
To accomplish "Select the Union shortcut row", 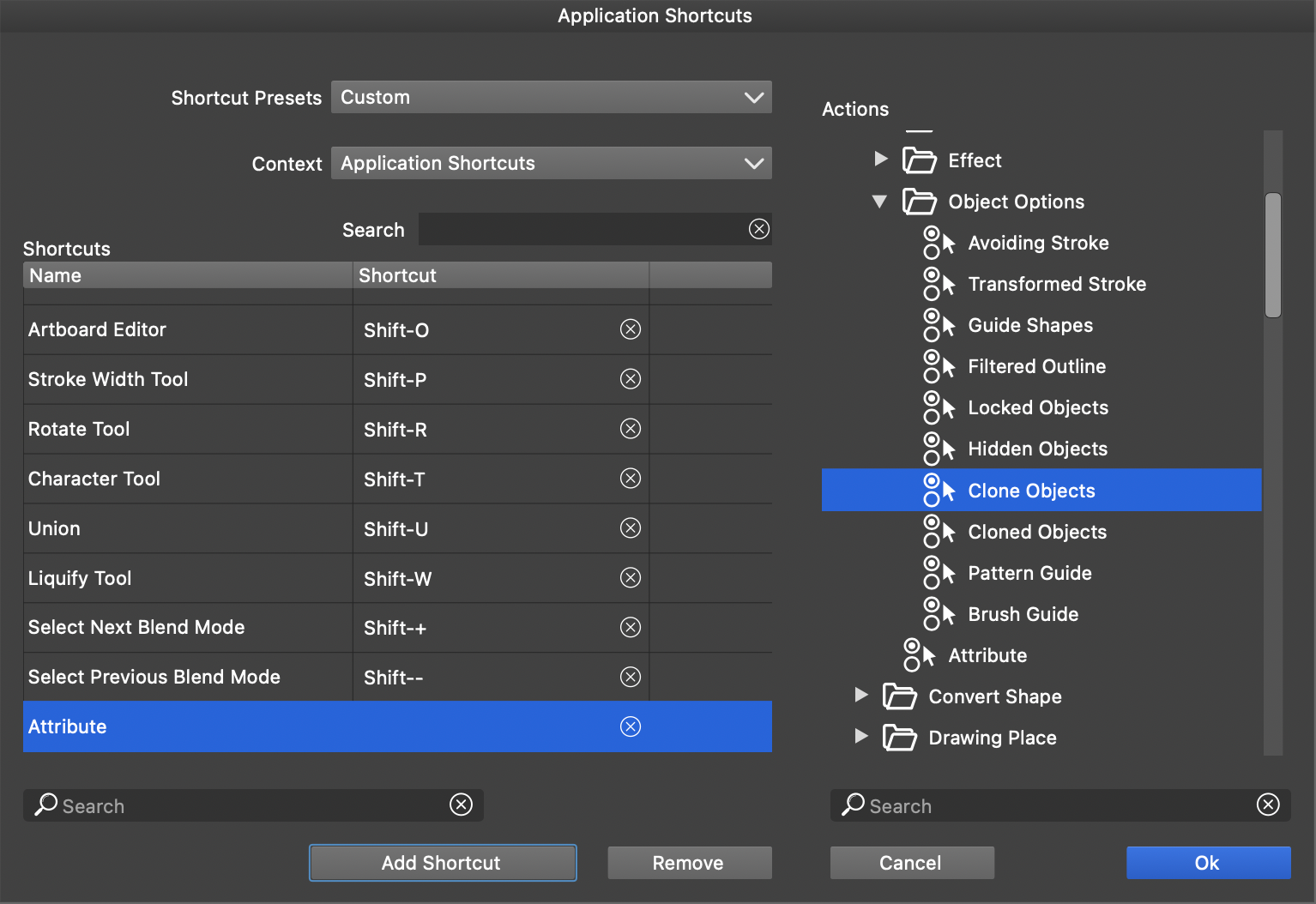I will click(x=187, y=528).
